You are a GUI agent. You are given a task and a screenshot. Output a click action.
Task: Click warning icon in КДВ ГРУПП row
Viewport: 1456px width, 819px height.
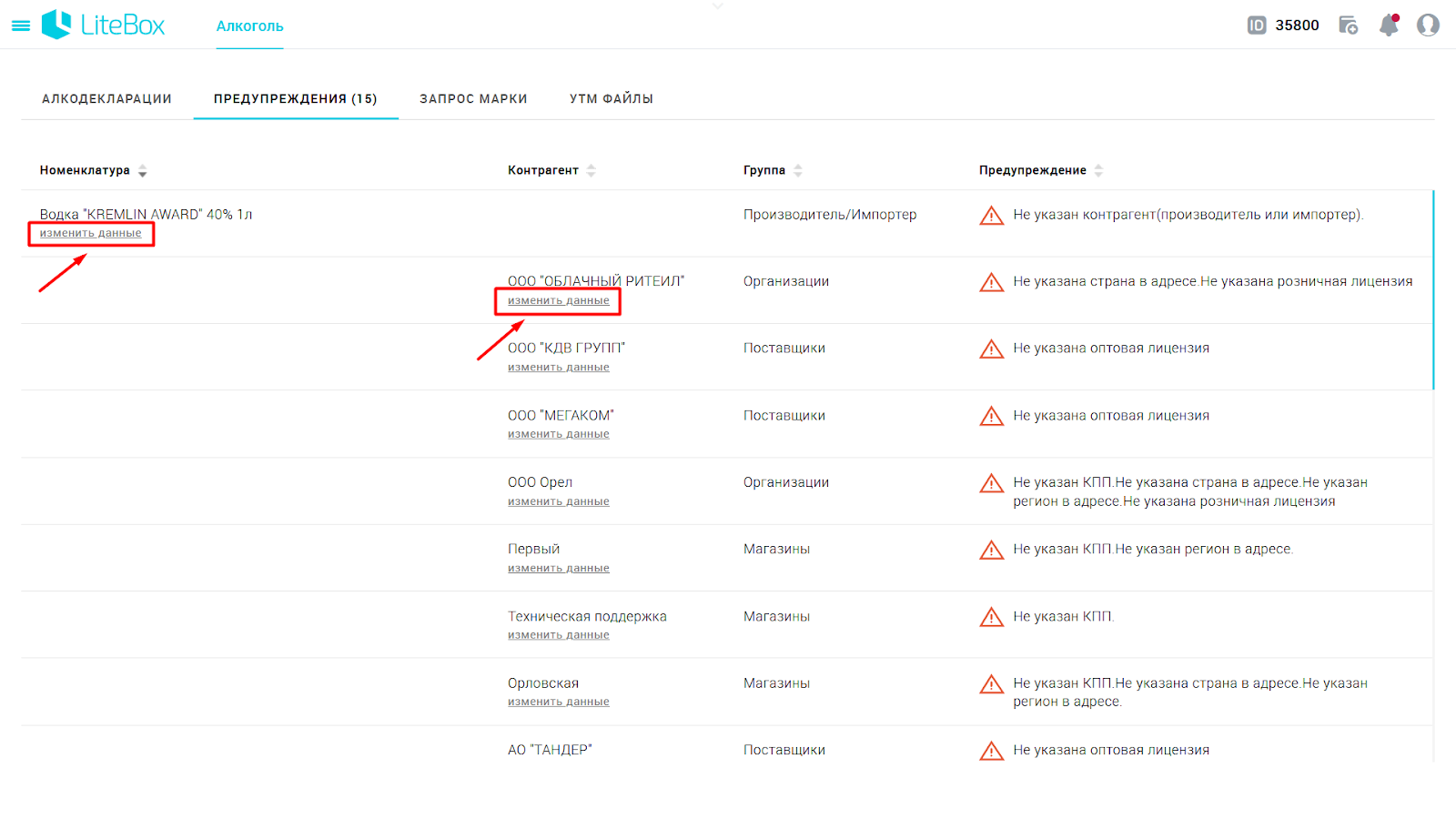(x=991, y=349)
